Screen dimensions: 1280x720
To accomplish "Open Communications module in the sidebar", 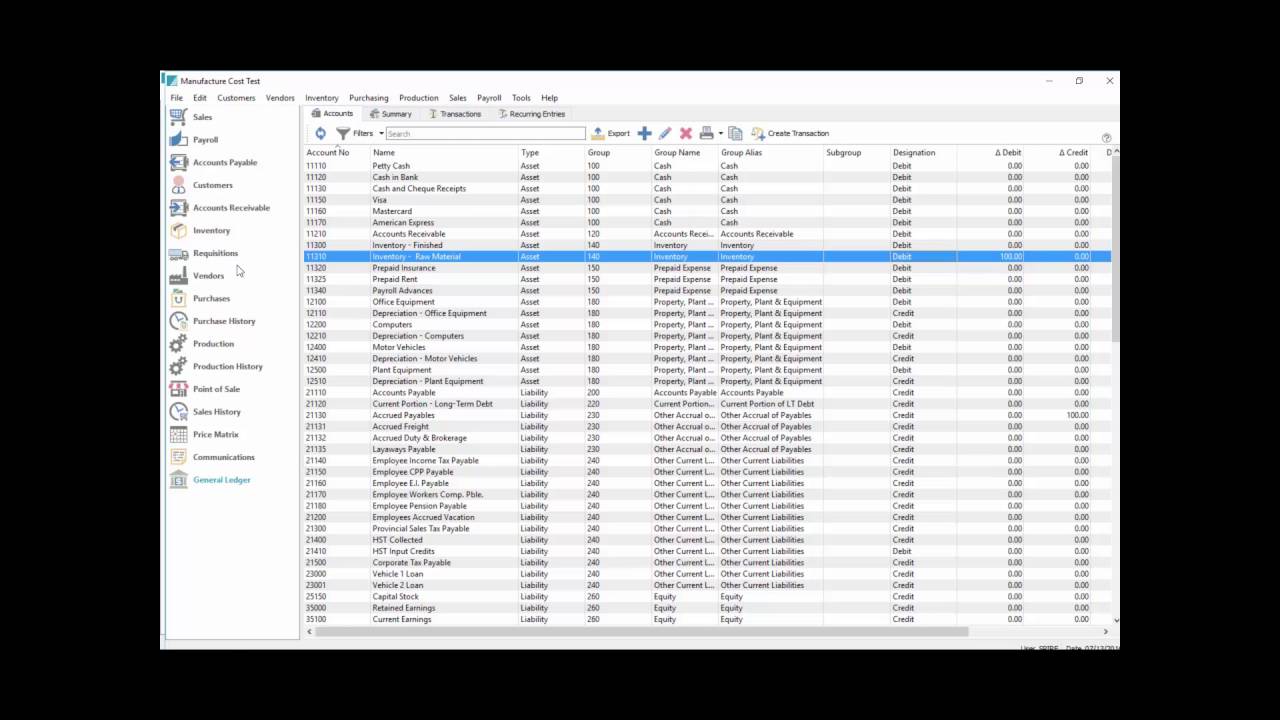I will [224, 457].
